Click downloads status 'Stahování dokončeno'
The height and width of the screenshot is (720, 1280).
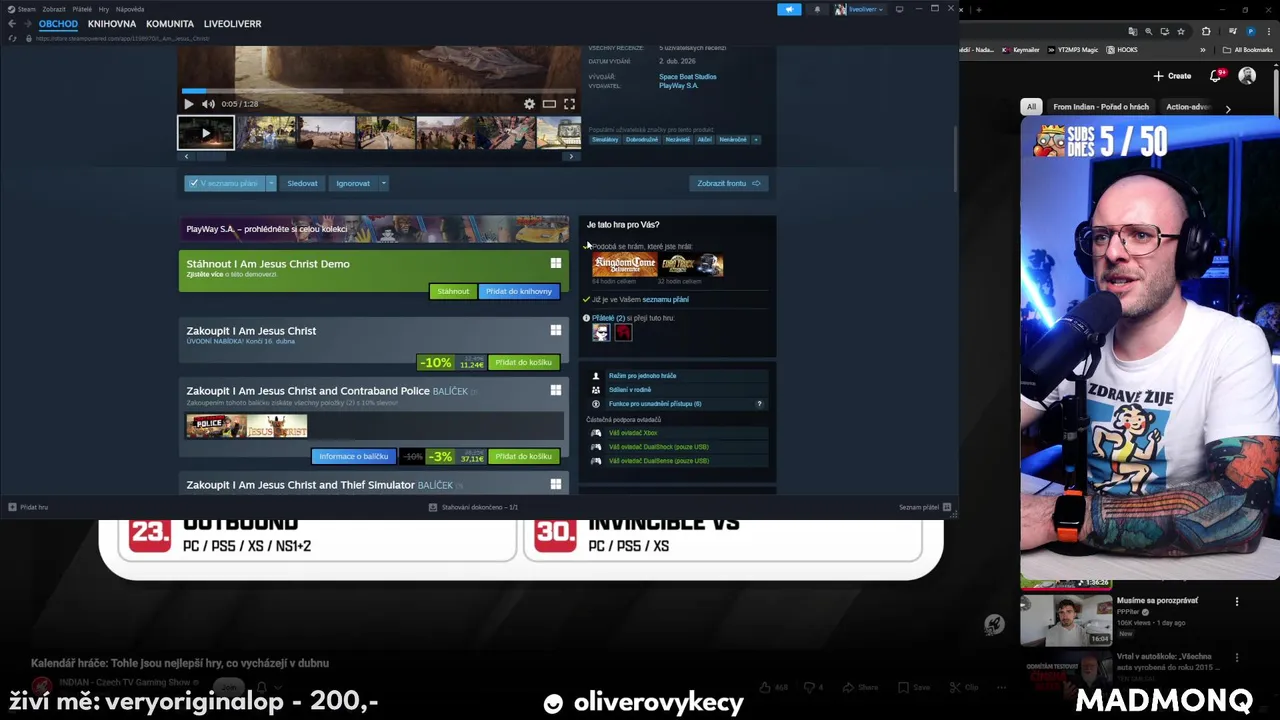[473, 507]
